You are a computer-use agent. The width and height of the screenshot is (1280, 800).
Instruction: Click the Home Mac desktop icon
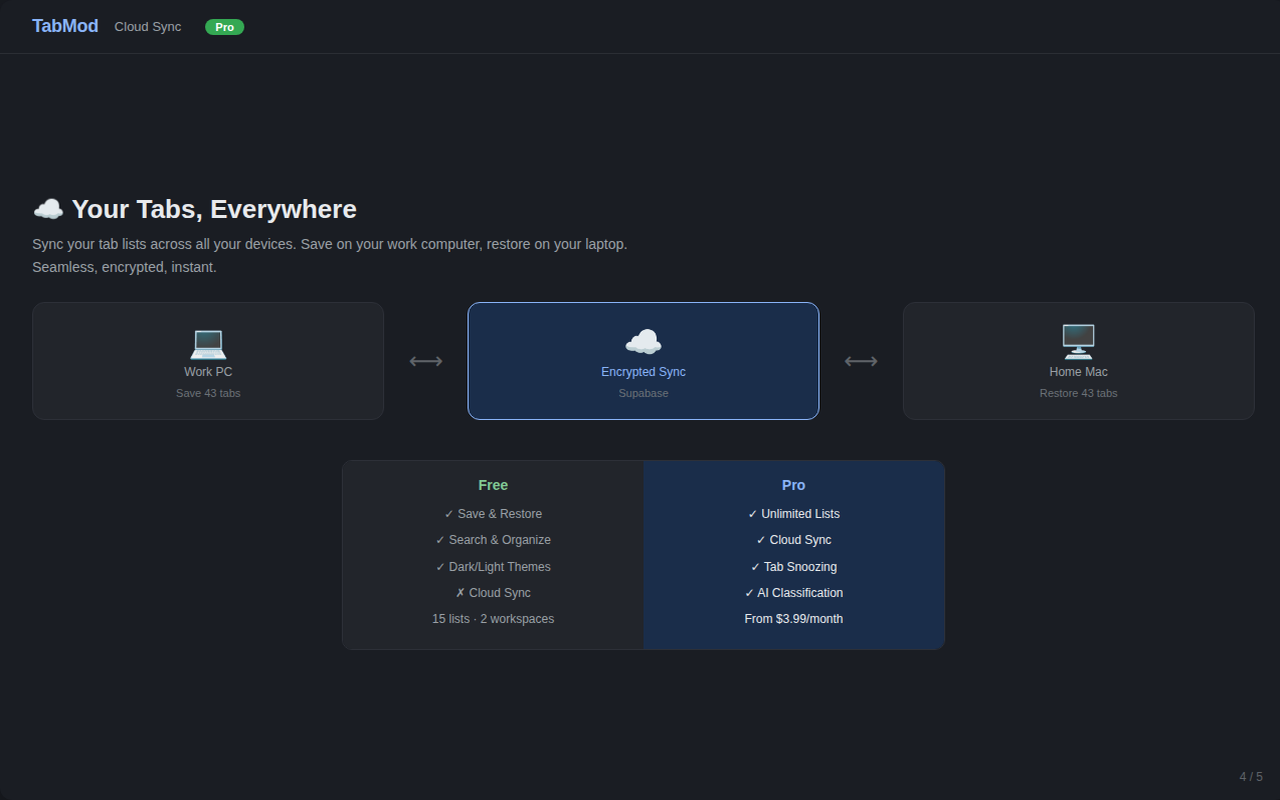1078,342
